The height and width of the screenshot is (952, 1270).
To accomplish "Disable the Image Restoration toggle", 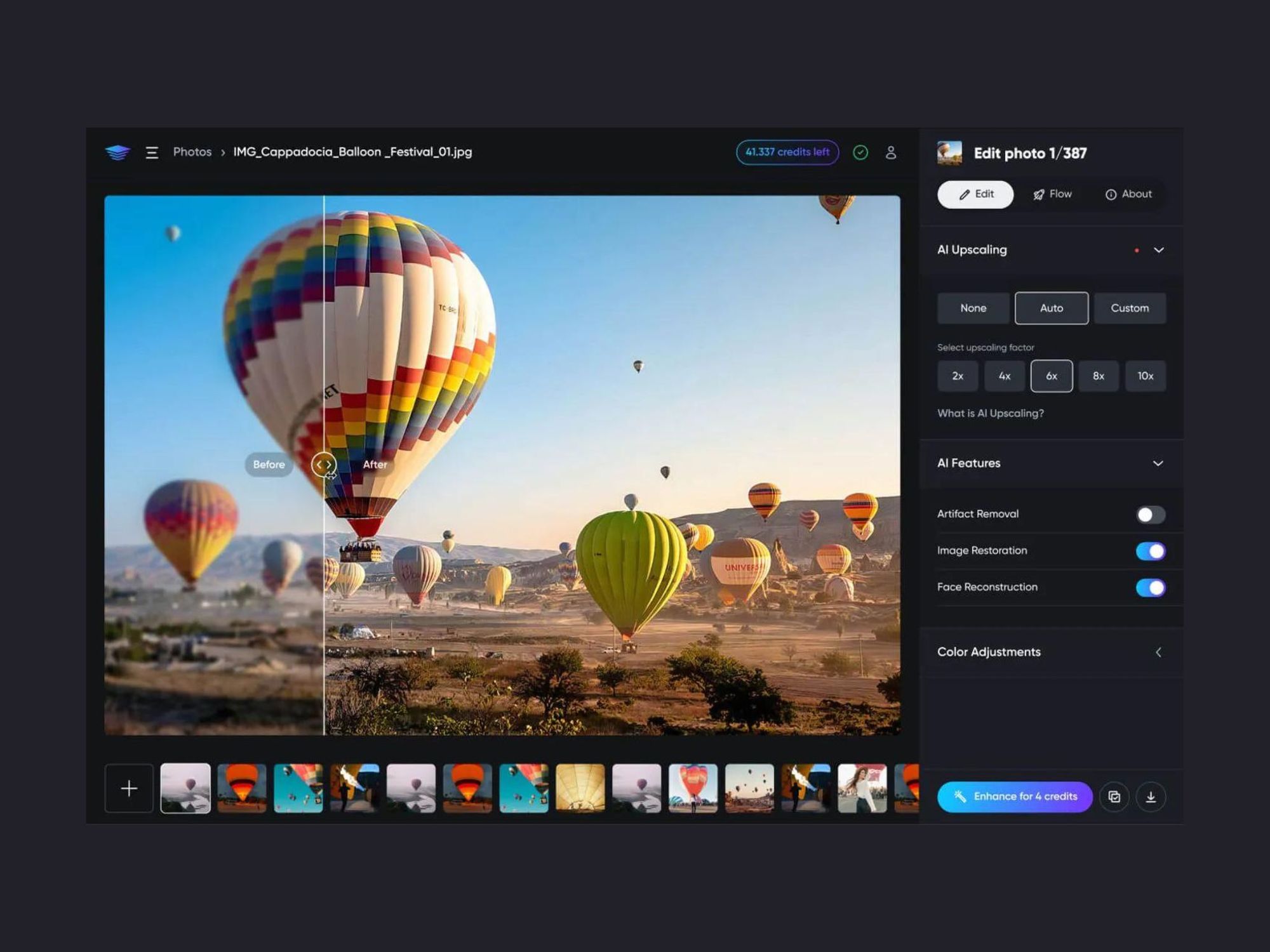I will click(x=1150, y=551).
